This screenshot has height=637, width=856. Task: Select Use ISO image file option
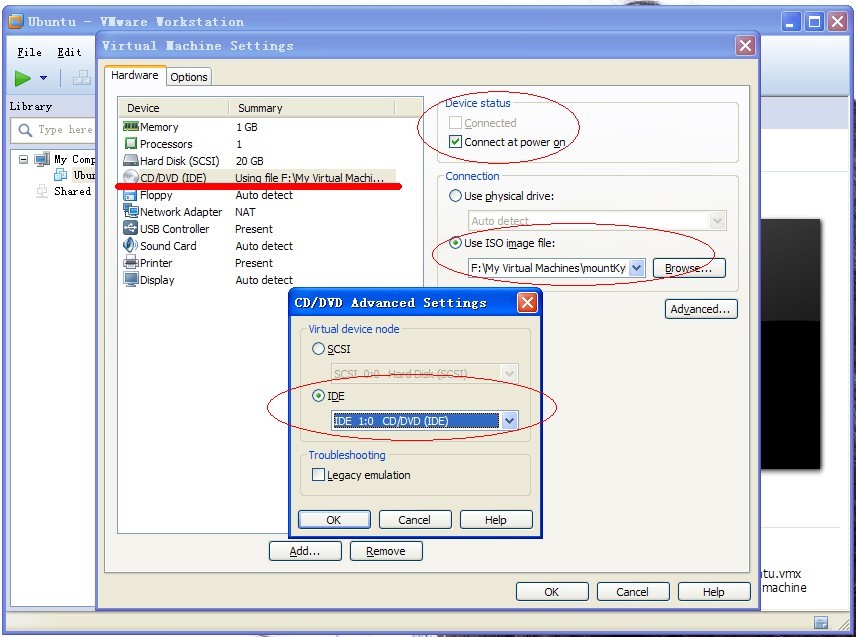455,243
